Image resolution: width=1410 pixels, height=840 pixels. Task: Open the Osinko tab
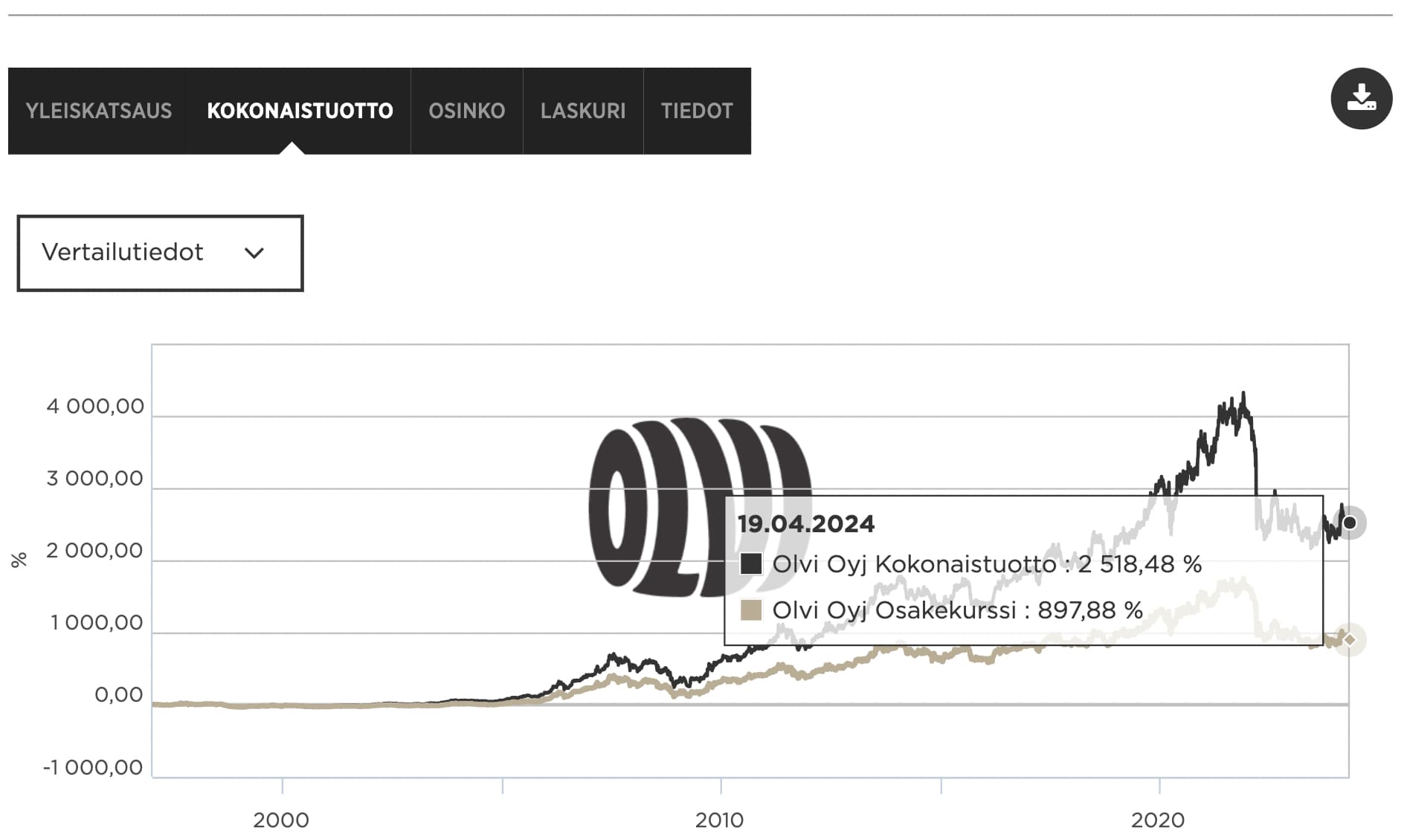(466, 111)
